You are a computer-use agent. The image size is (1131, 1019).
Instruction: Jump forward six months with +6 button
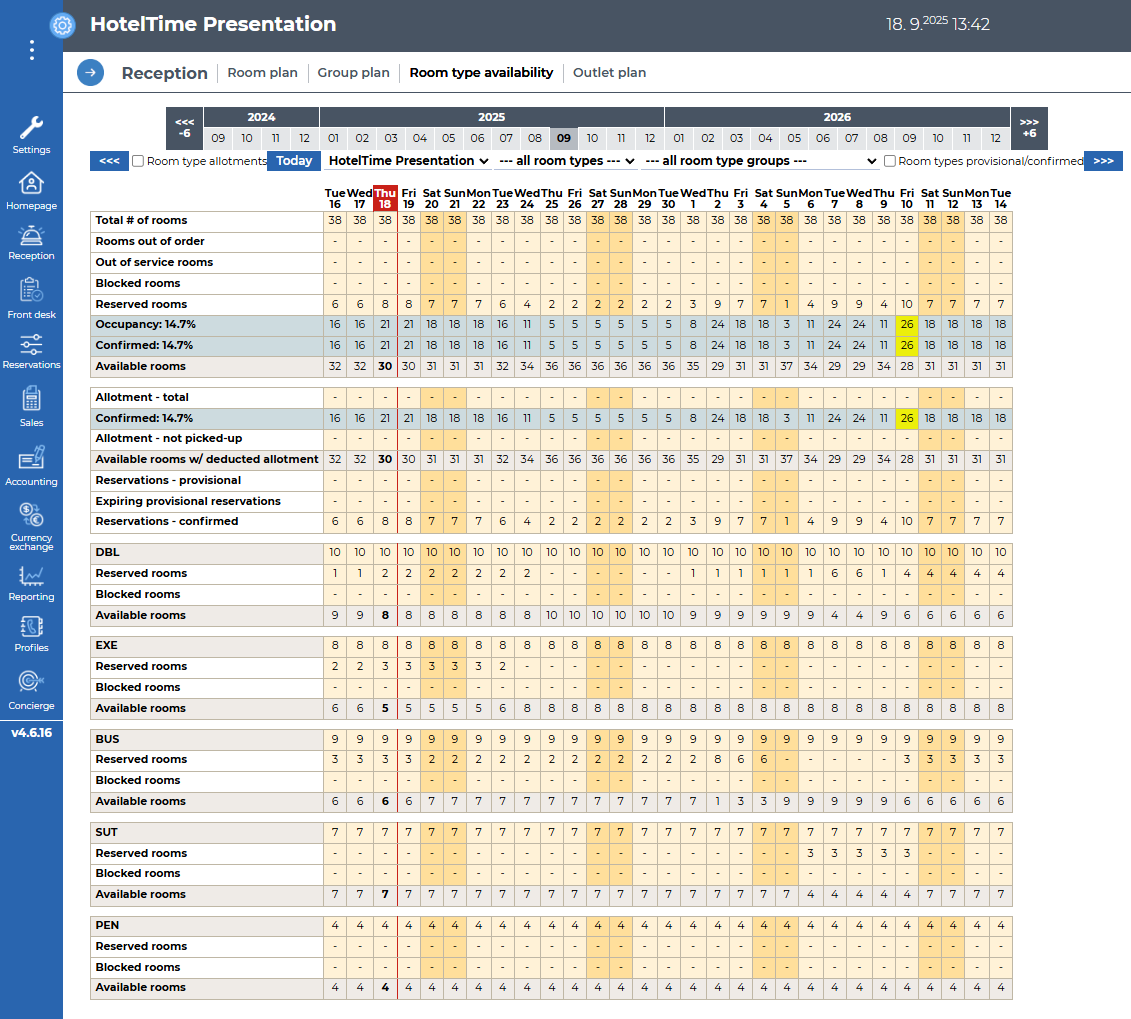1029,128
